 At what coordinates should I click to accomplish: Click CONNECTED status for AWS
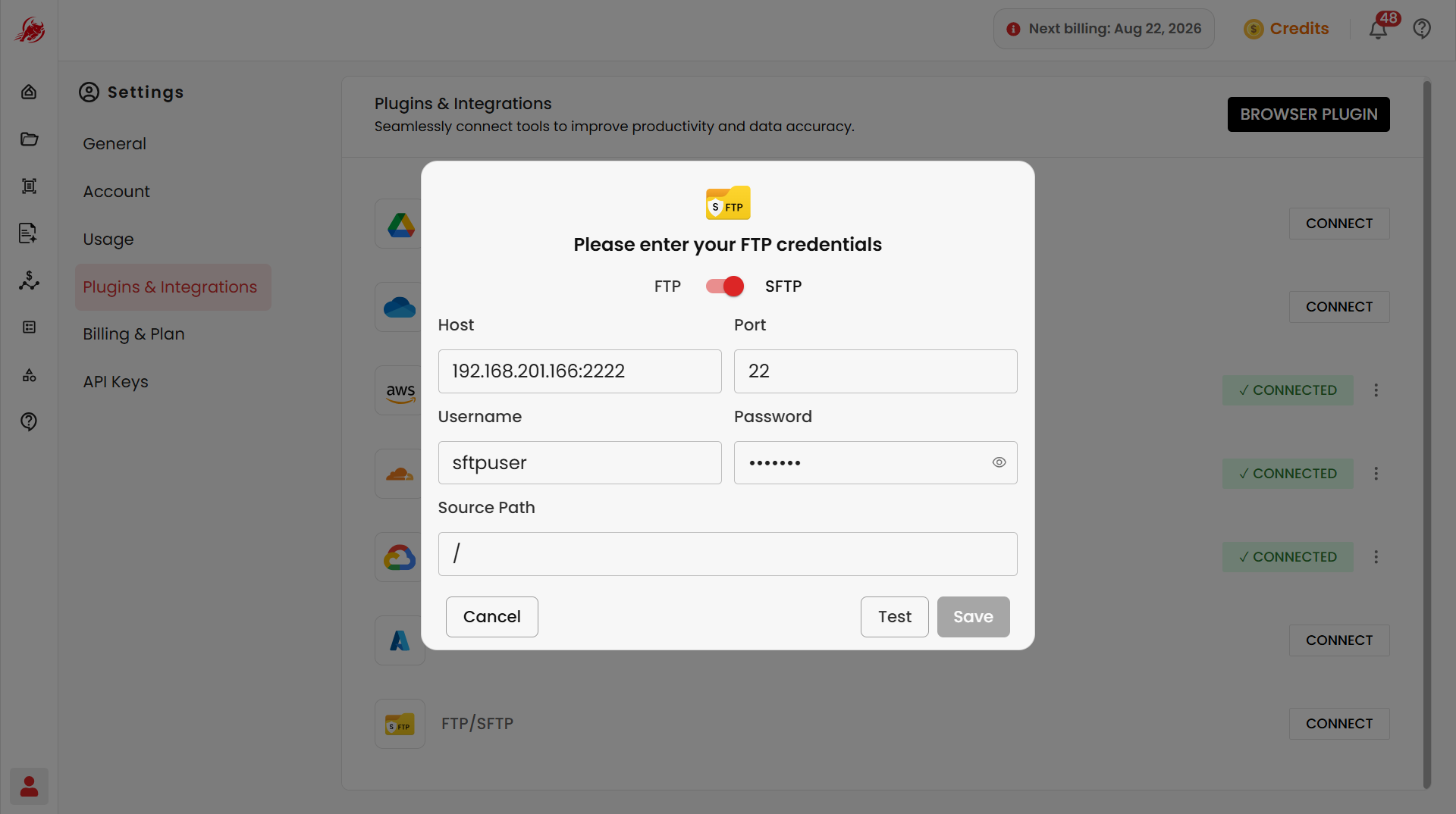pos(1288,390)
